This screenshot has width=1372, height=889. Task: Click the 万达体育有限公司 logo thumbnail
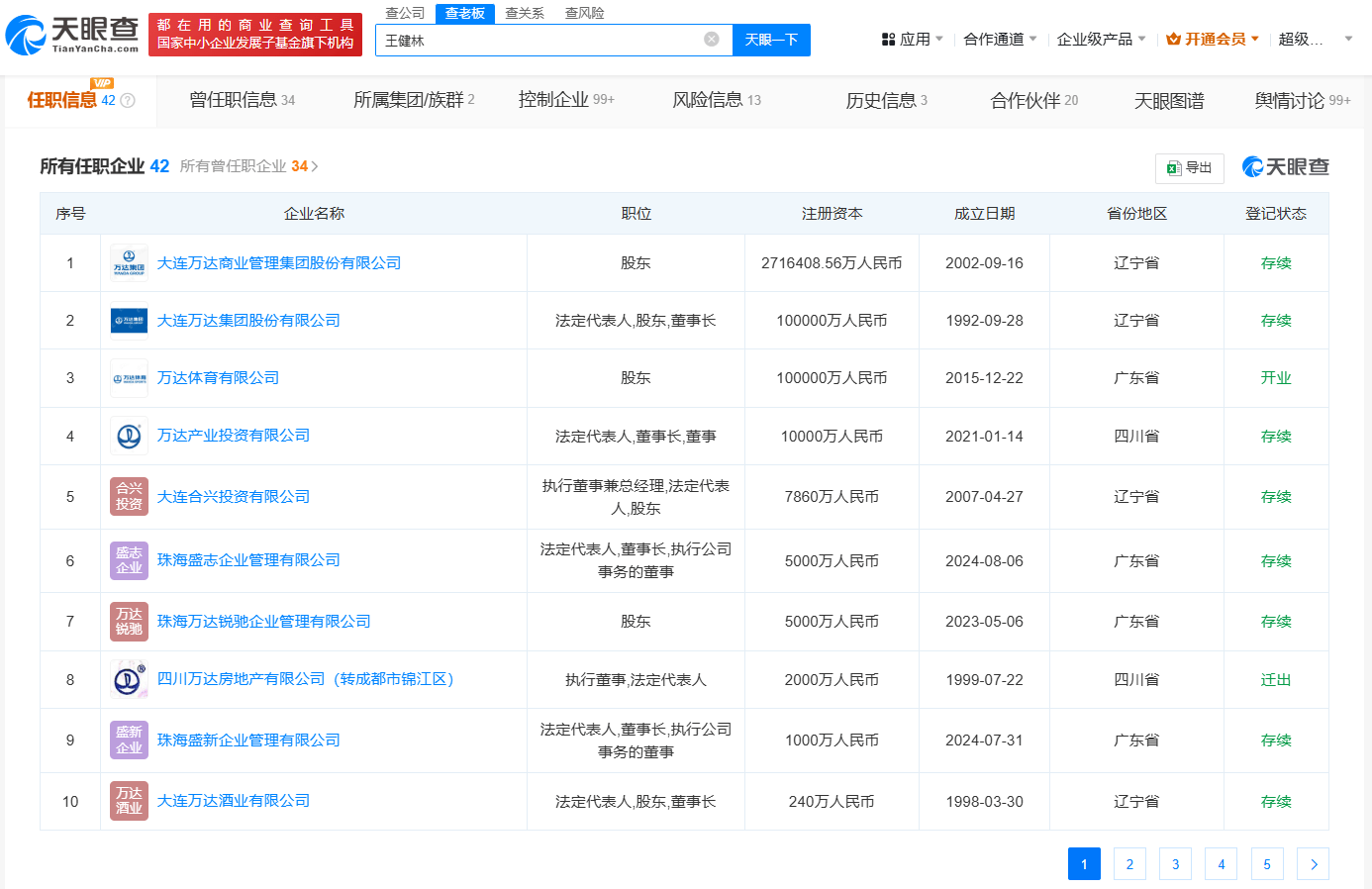tap(129, 378)
